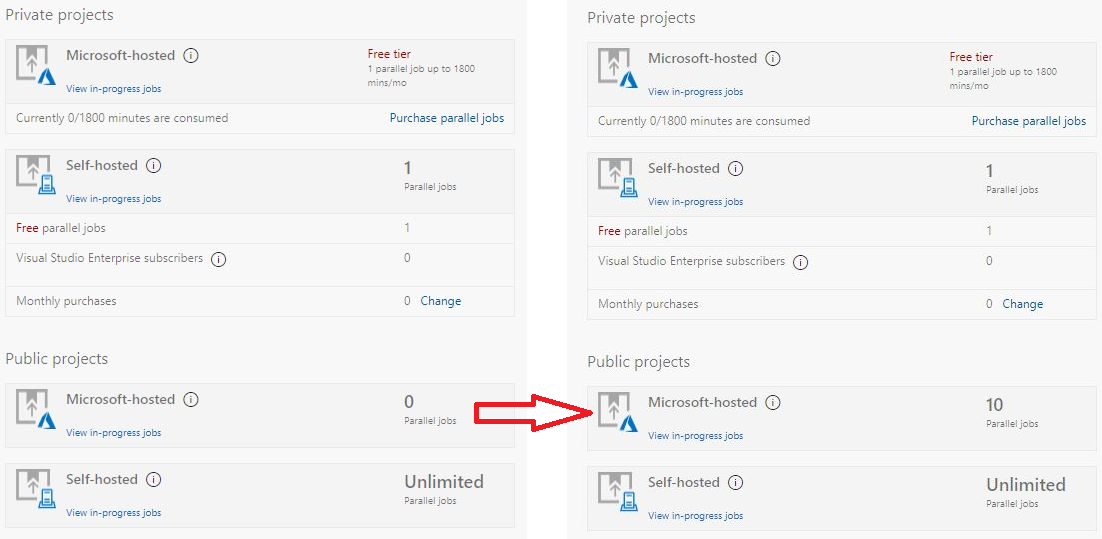
Task: View in-progress jobs for Microsoft-hosted 0 jobs row
Action: [113, 433]
